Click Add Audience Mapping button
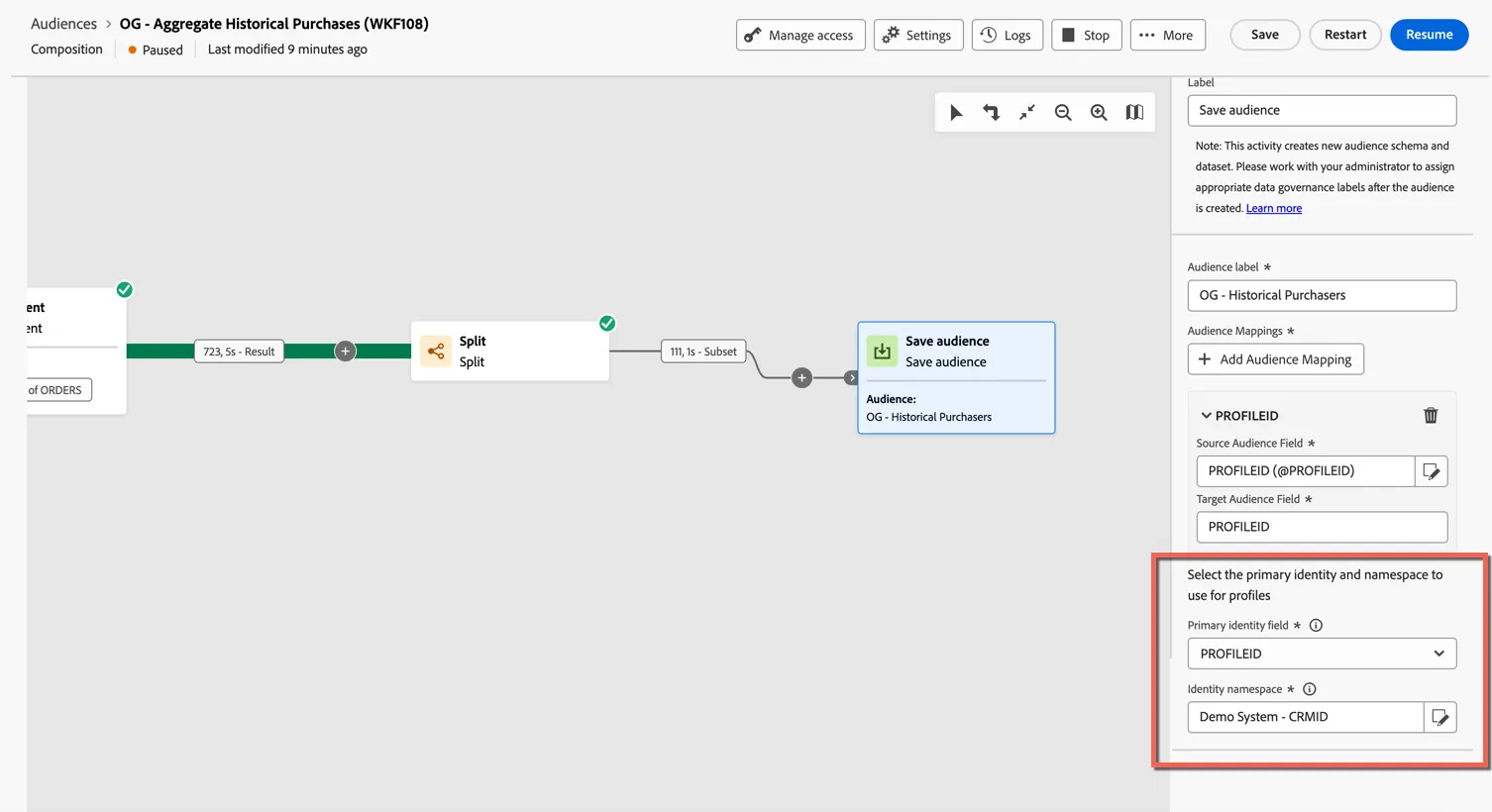Screen dimensions: 1492x812 (x=1276, y=359)
